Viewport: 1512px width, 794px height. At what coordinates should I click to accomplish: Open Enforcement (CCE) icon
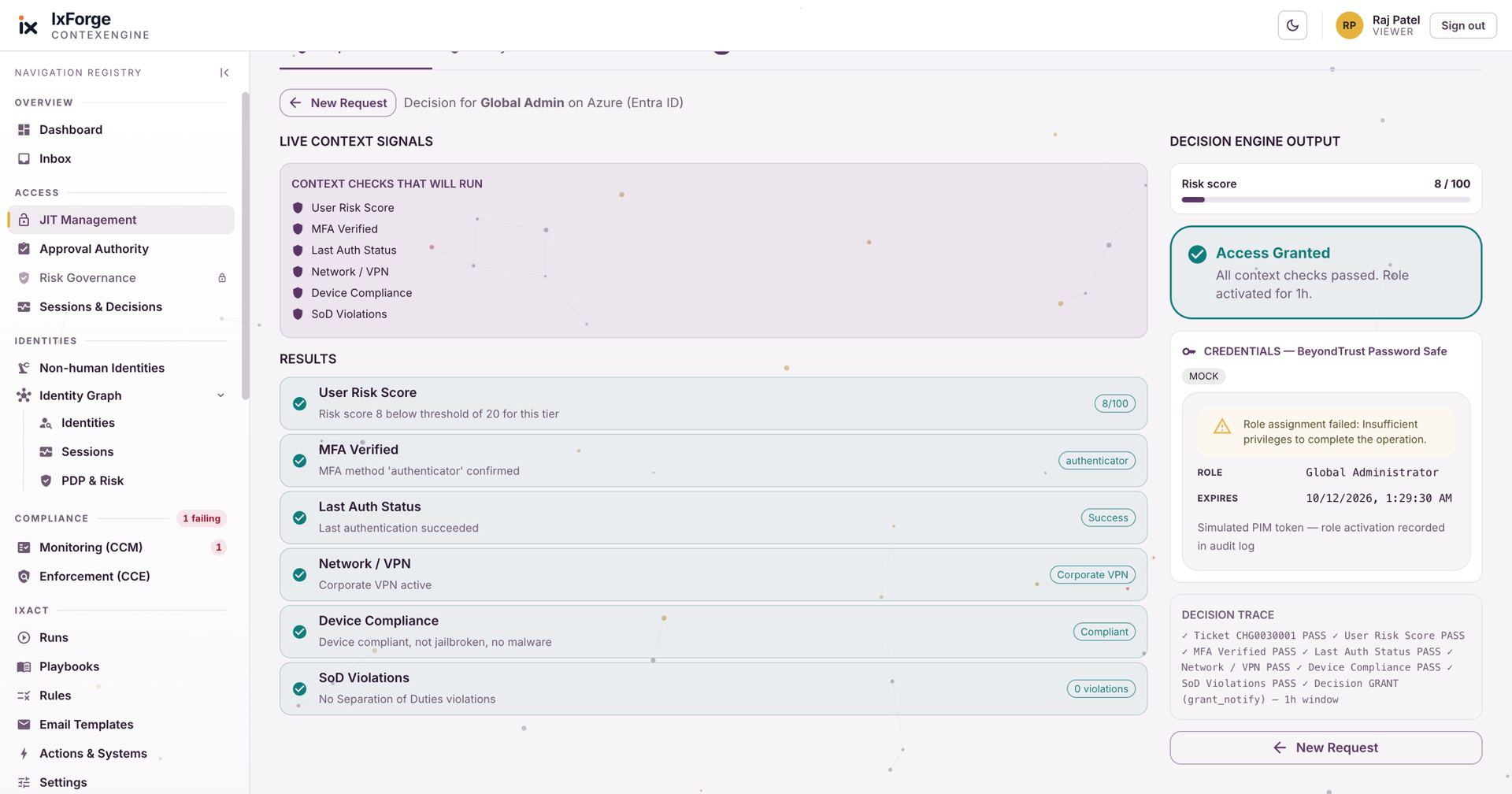click(24, 577)
